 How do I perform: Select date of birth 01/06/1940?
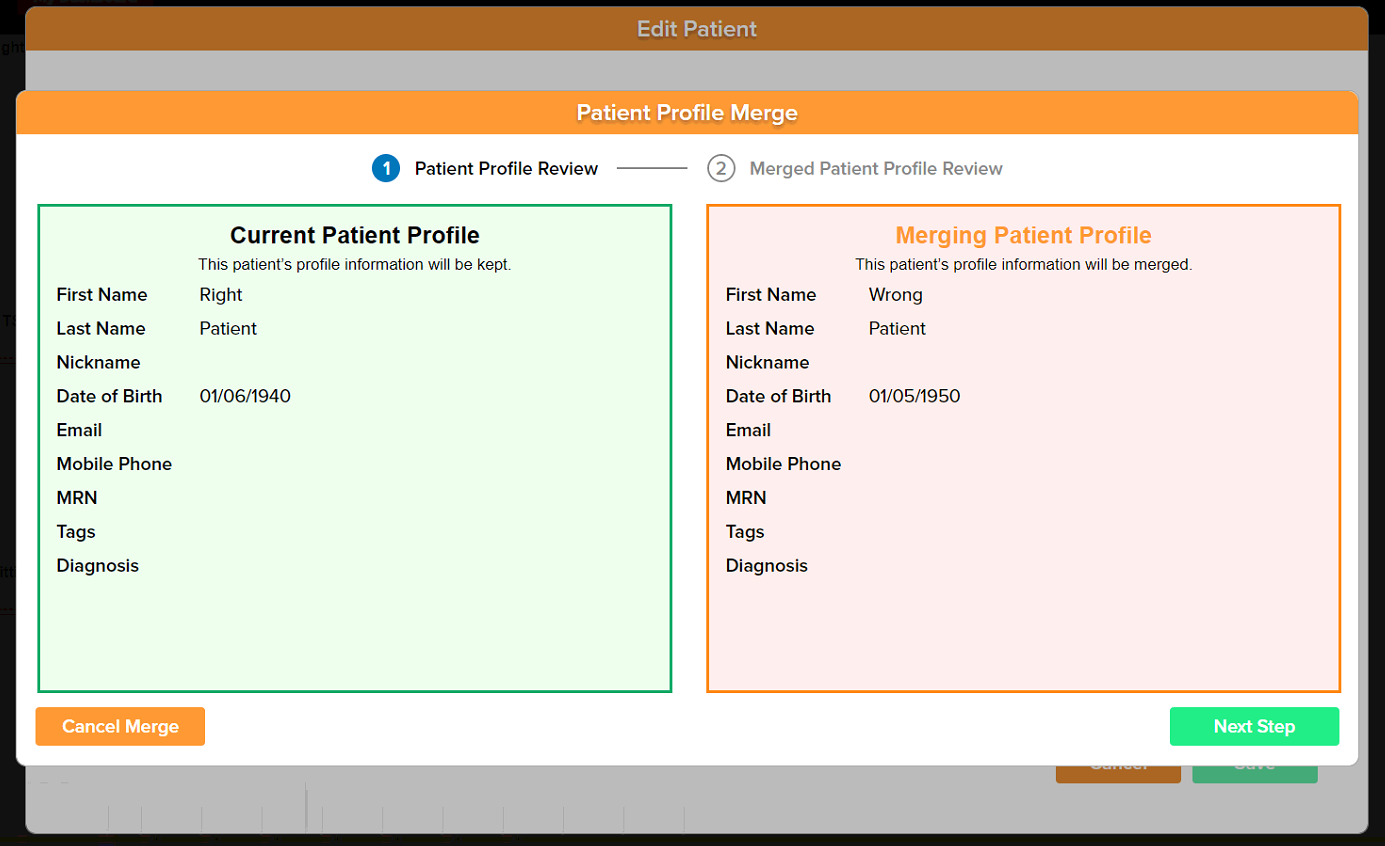(245, 397)
